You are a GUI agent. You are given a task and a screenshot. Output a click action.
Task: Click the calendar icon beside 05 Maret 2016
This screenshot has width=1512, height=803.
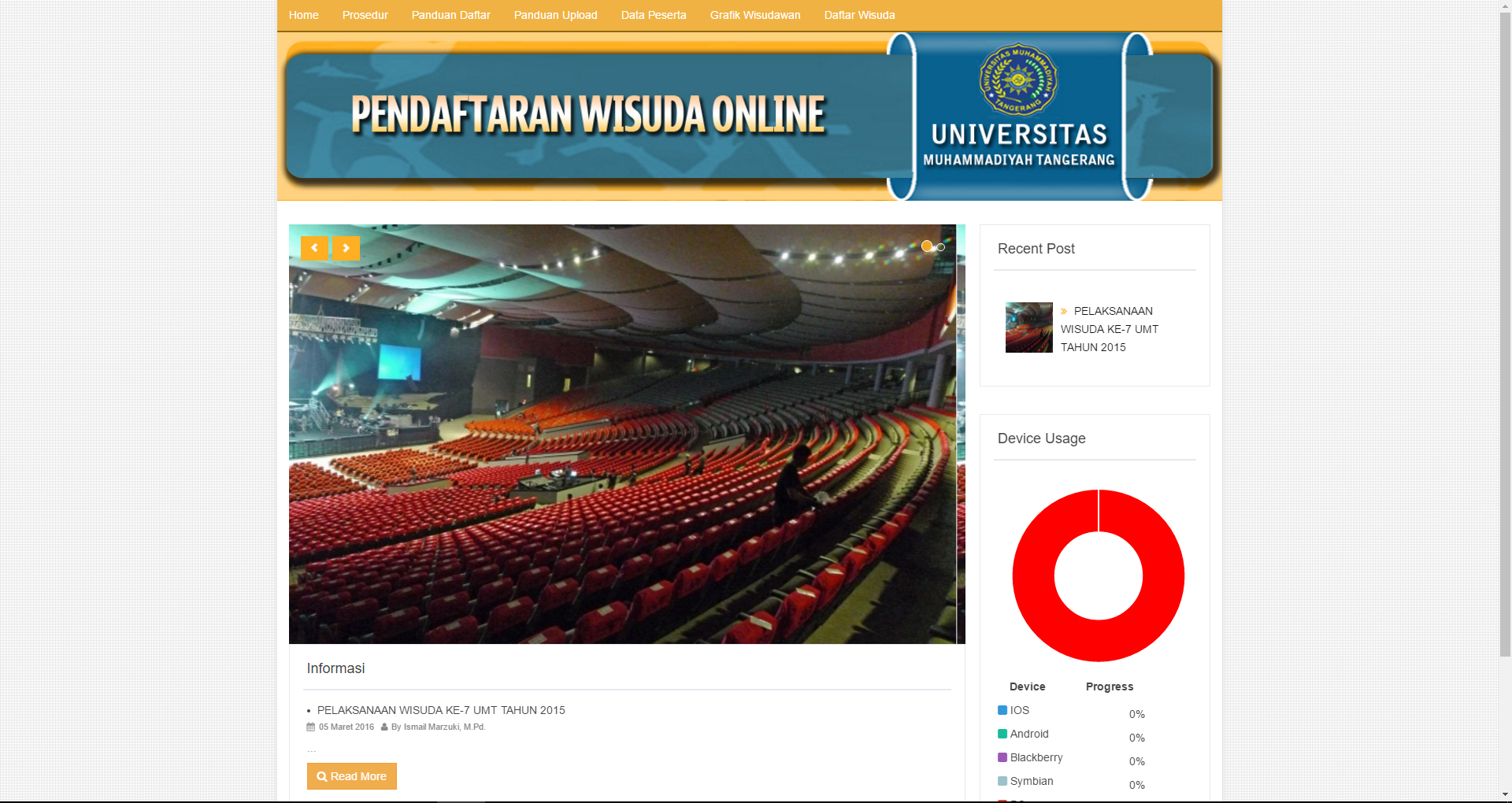(x=311, y=727)
